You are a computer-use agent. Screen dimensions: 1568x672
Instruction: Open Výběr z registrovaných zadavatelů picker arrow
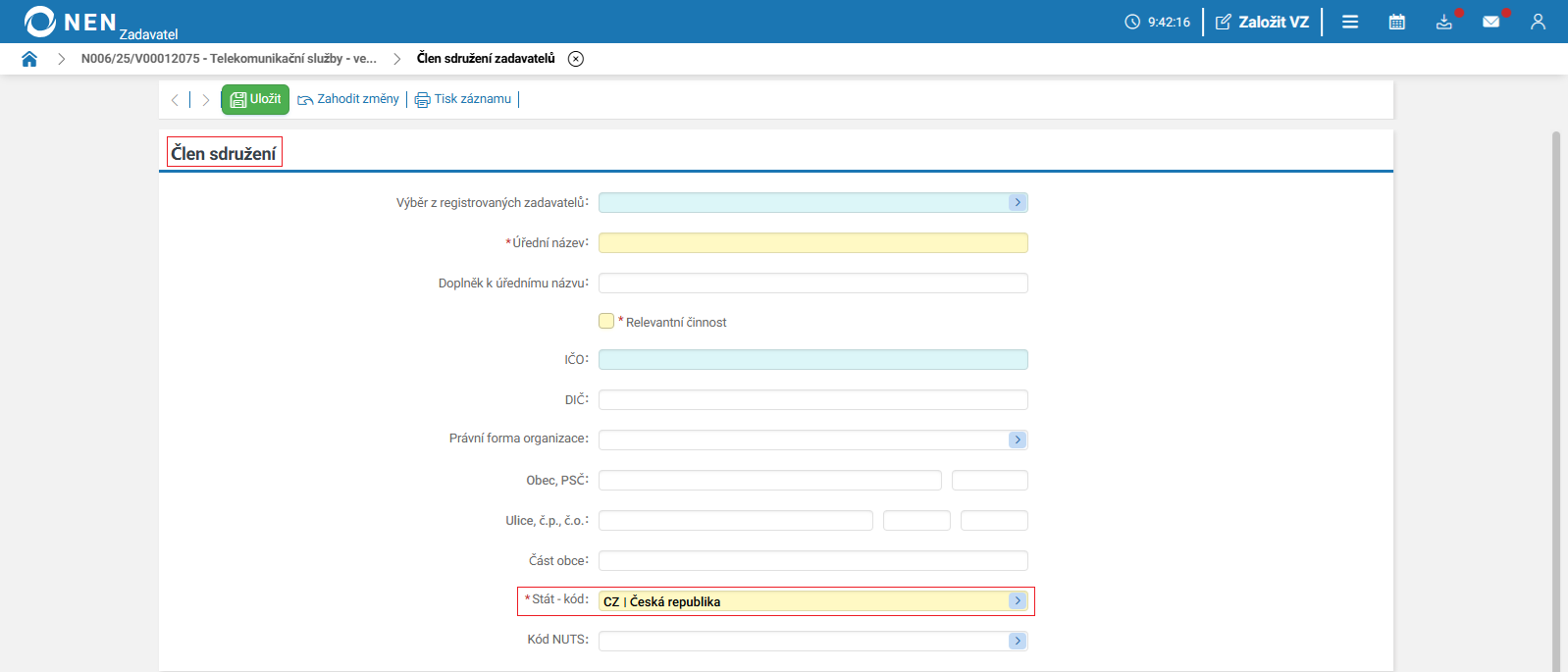pos(1018,202)
